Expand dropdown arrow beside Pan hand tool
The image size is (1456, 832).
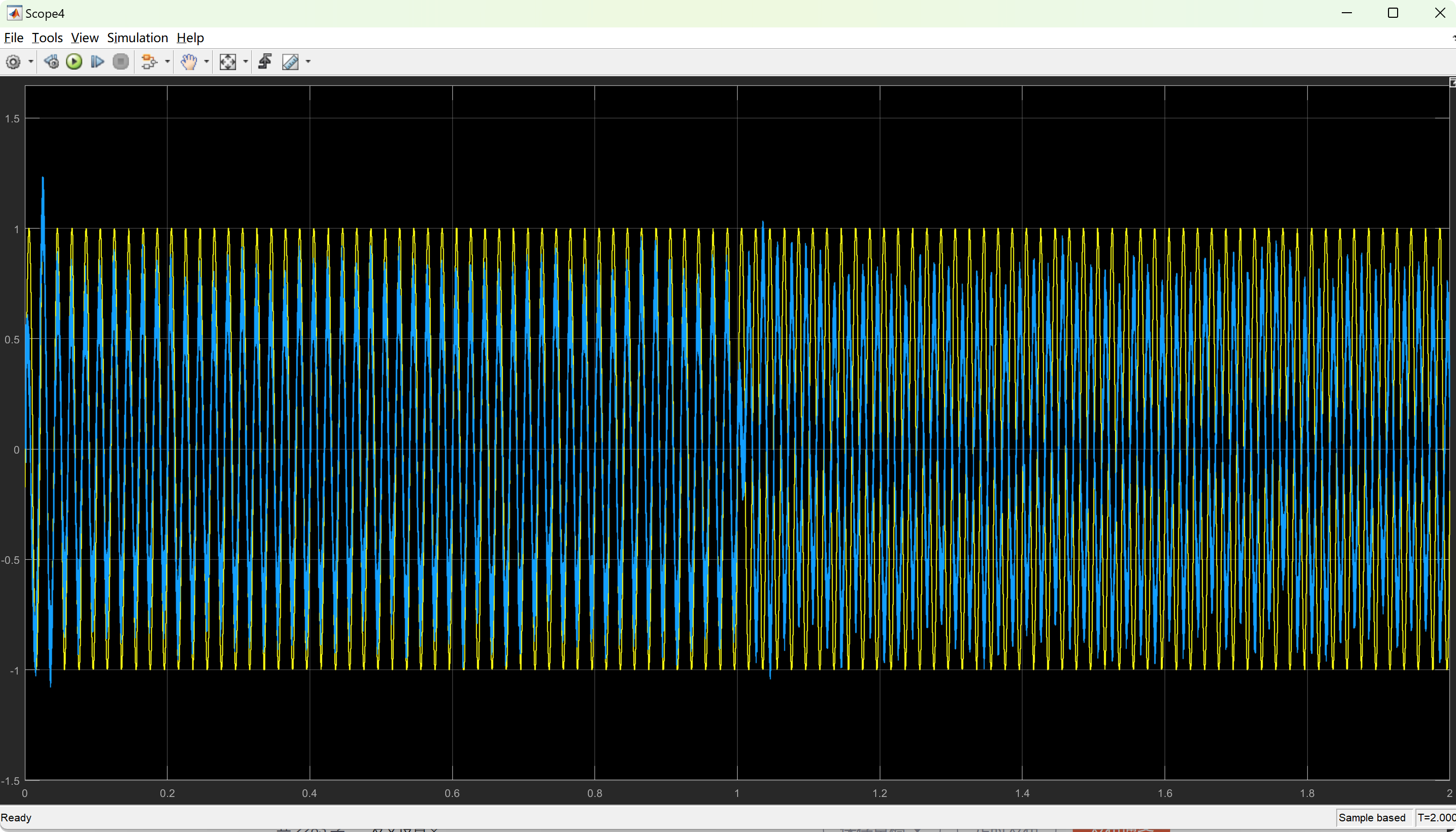coord(207,62)
